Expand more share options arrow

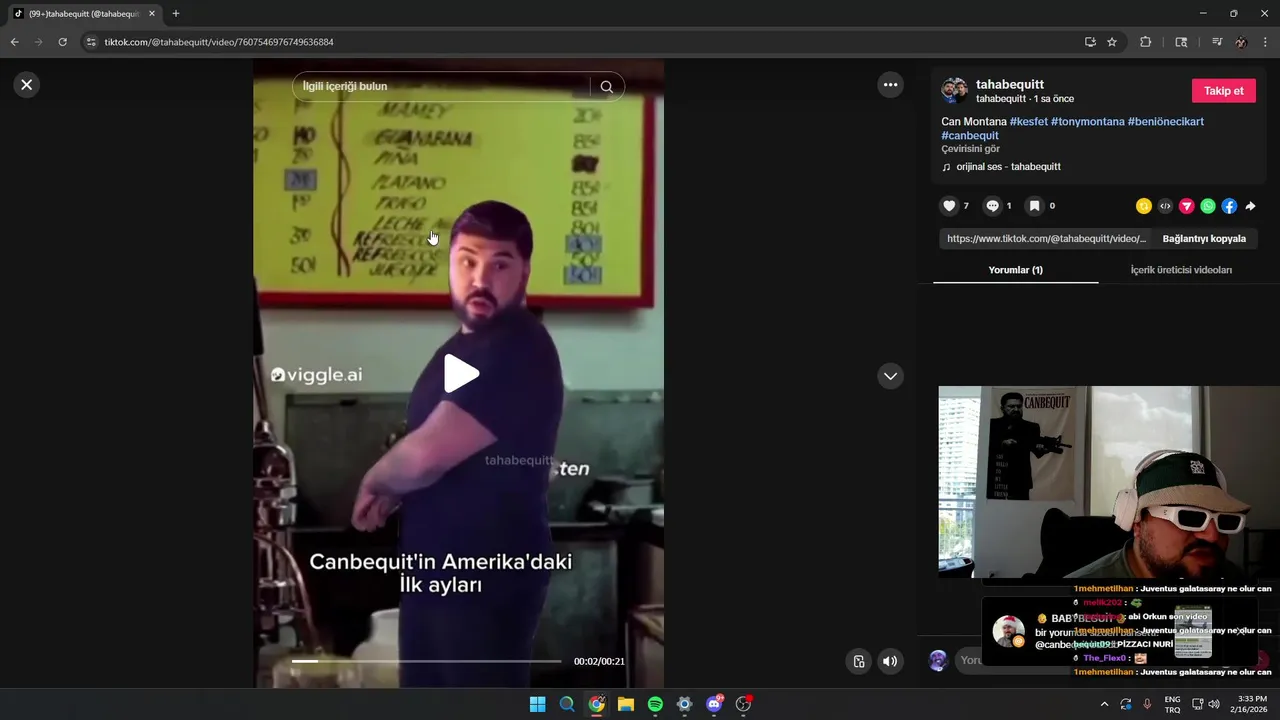pyautogui.click(x=1250, y=206)
